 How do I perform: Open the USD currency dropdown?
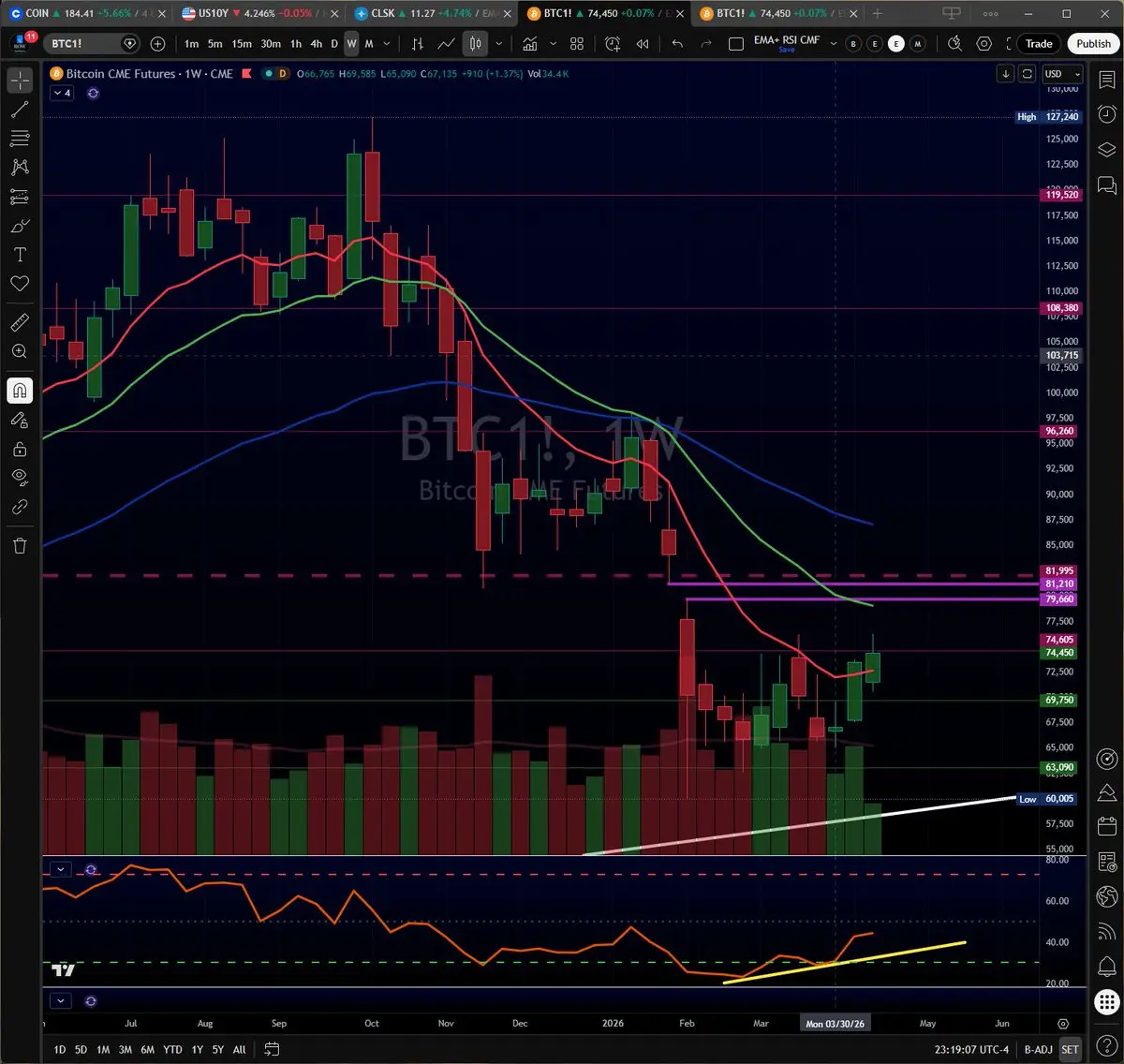(x=1062, y=74)
